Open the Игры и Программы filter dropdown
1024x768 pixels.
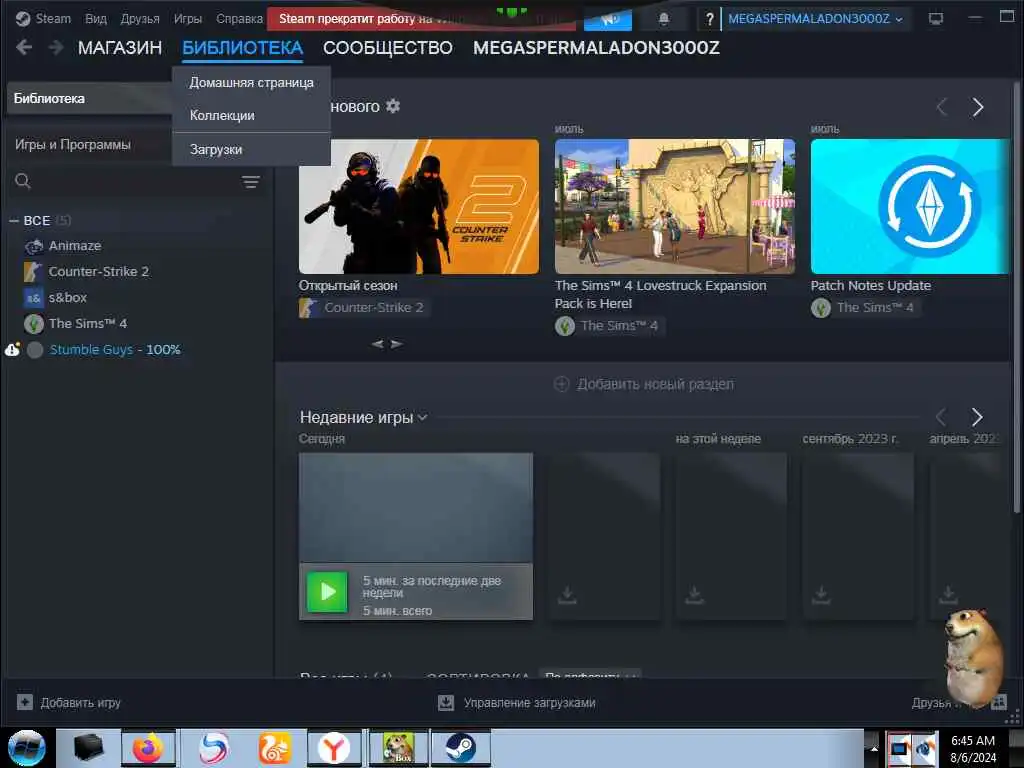pyautogui.click(x=89, y=145)
